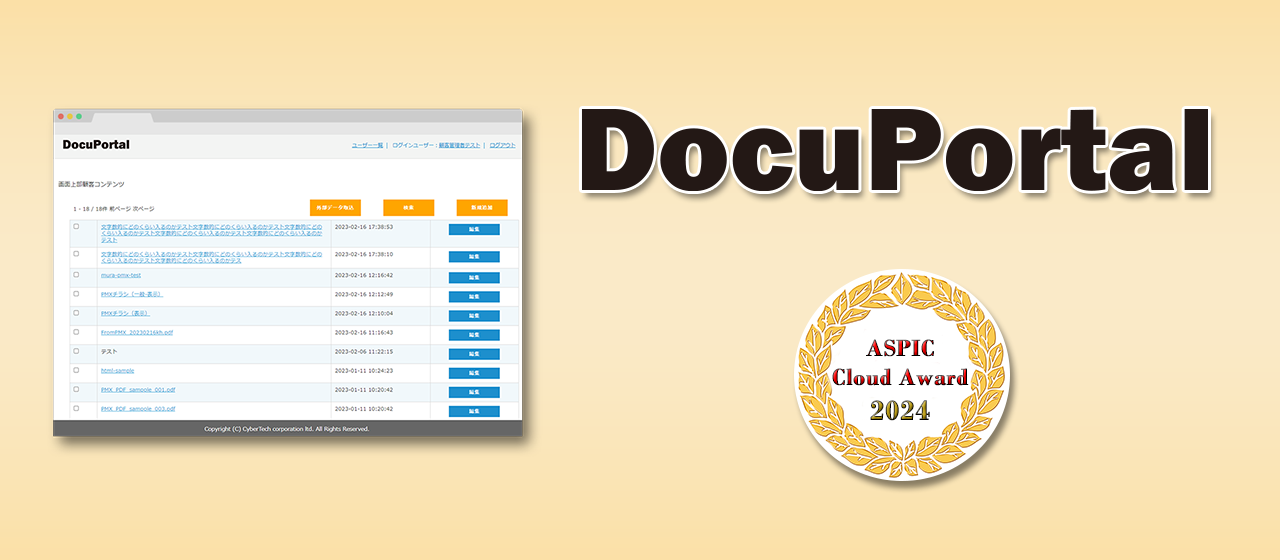Screen dimensions: 1280x560
Task: Open the PMX_PDF_sample_001.pdf link
Action: click(138, 389)
